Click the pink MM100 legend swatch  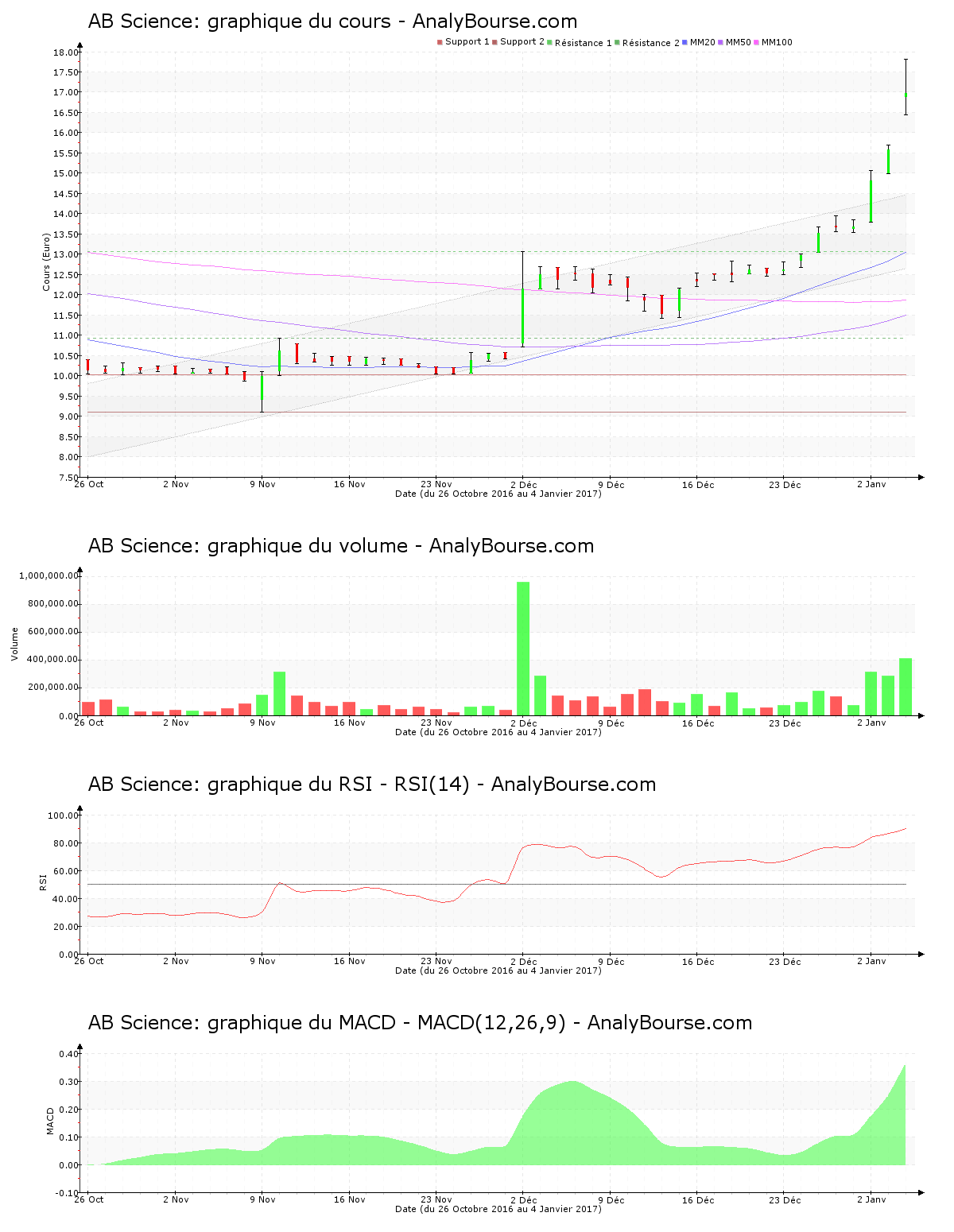tap(756, 42)
